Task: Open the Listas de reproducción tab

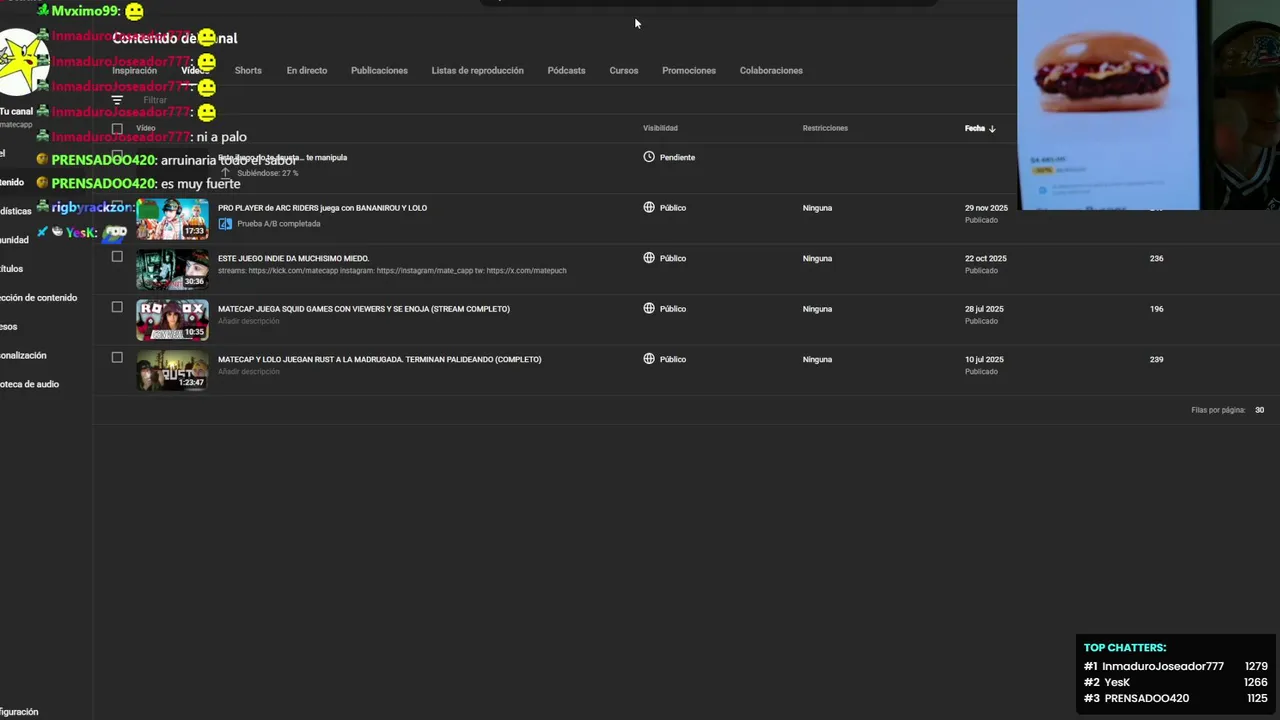Action: coord(477,71)
